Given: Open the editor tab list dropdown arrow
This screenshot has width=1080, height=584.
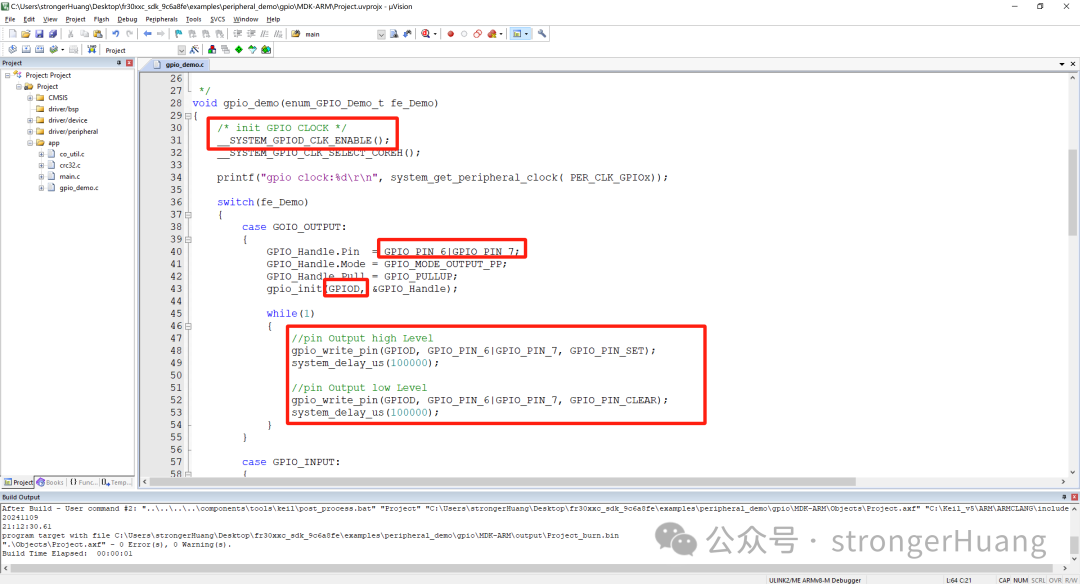Looking at the screenshot, I should point(1062,64).
